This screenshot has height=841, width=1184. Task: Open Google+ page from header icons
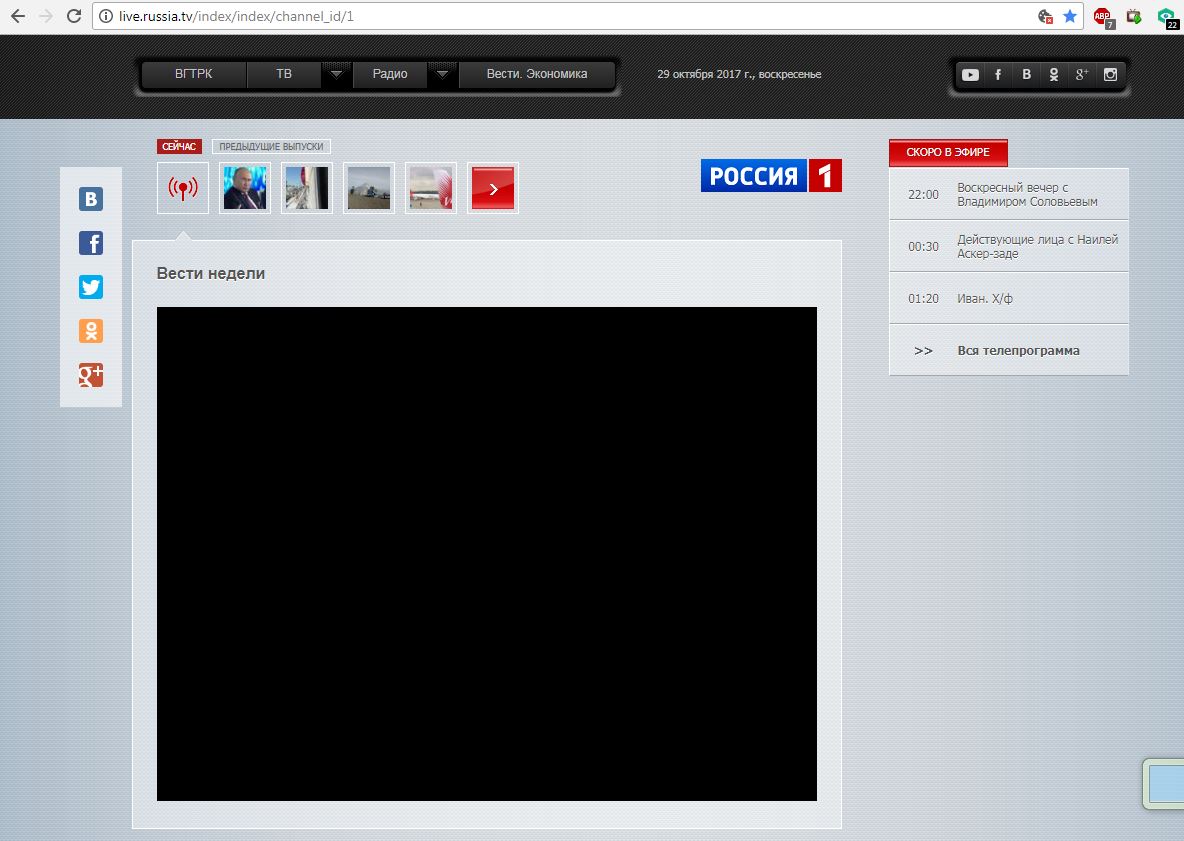1082,75
